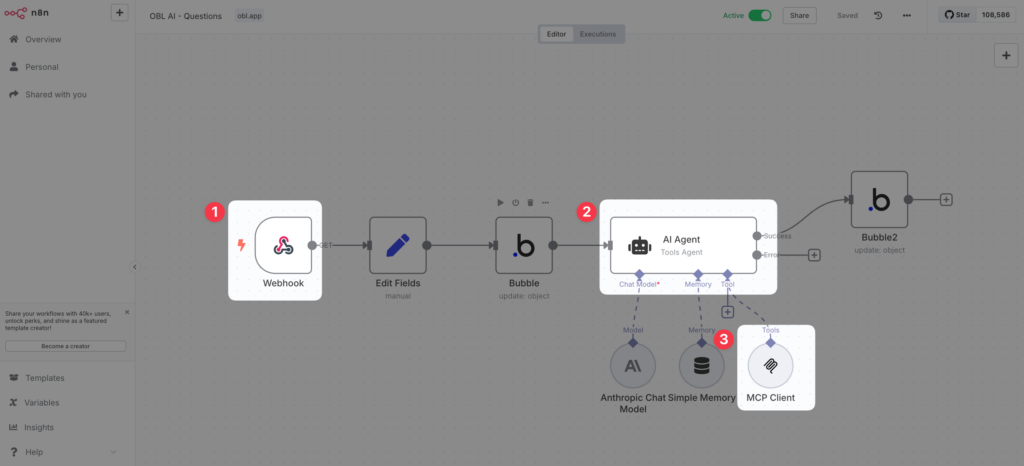This screenshot has width=1024, height=466.
Task: Click the 108,586 star count
Action: (997, 14)
